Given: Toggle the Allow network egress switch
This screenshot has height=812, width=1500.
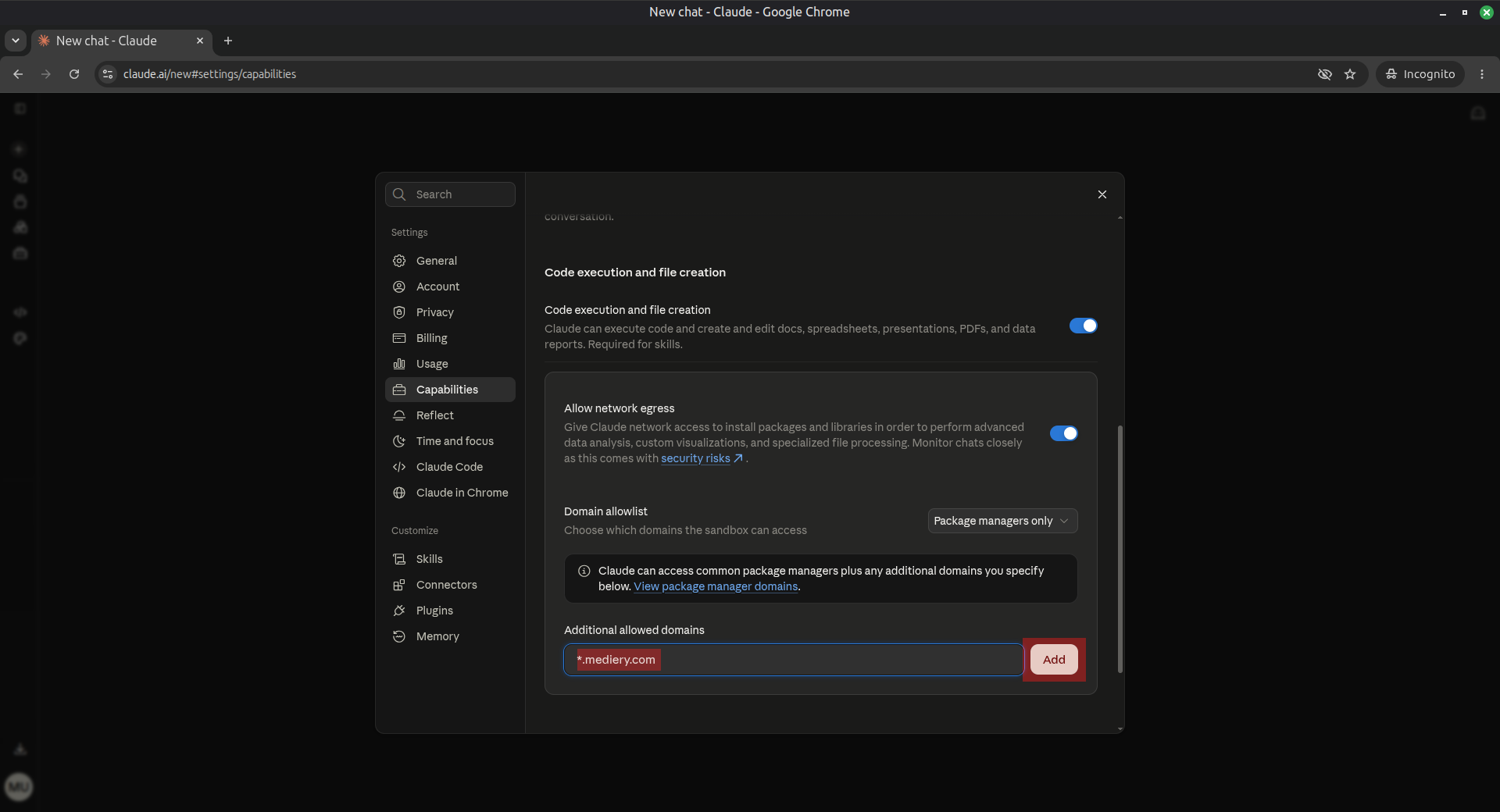Looking at the screenshot, I should [1063, 433].
